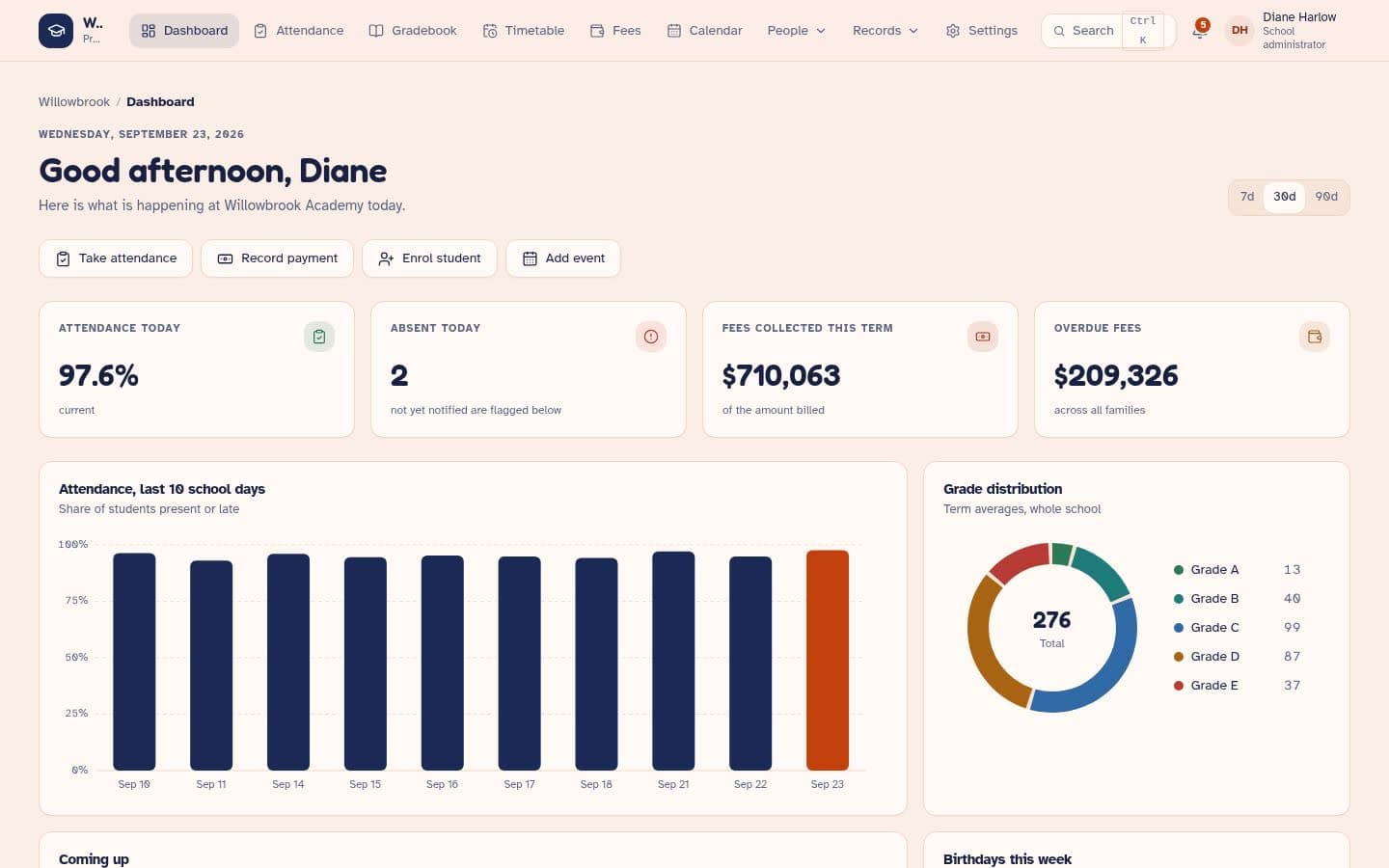1389x868 pixels.
Task: Select the 7d time range
Action: pos(1247,197)
